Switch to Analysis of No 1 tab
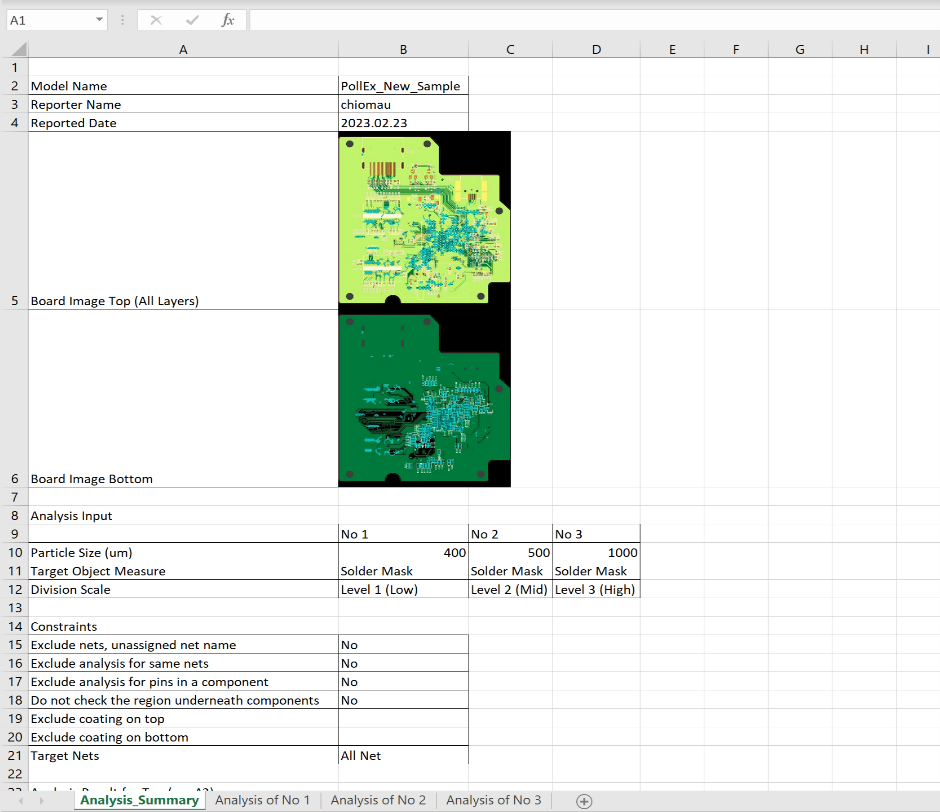The height and width of the screenshot is (812, 940). (x=262, y=800)
